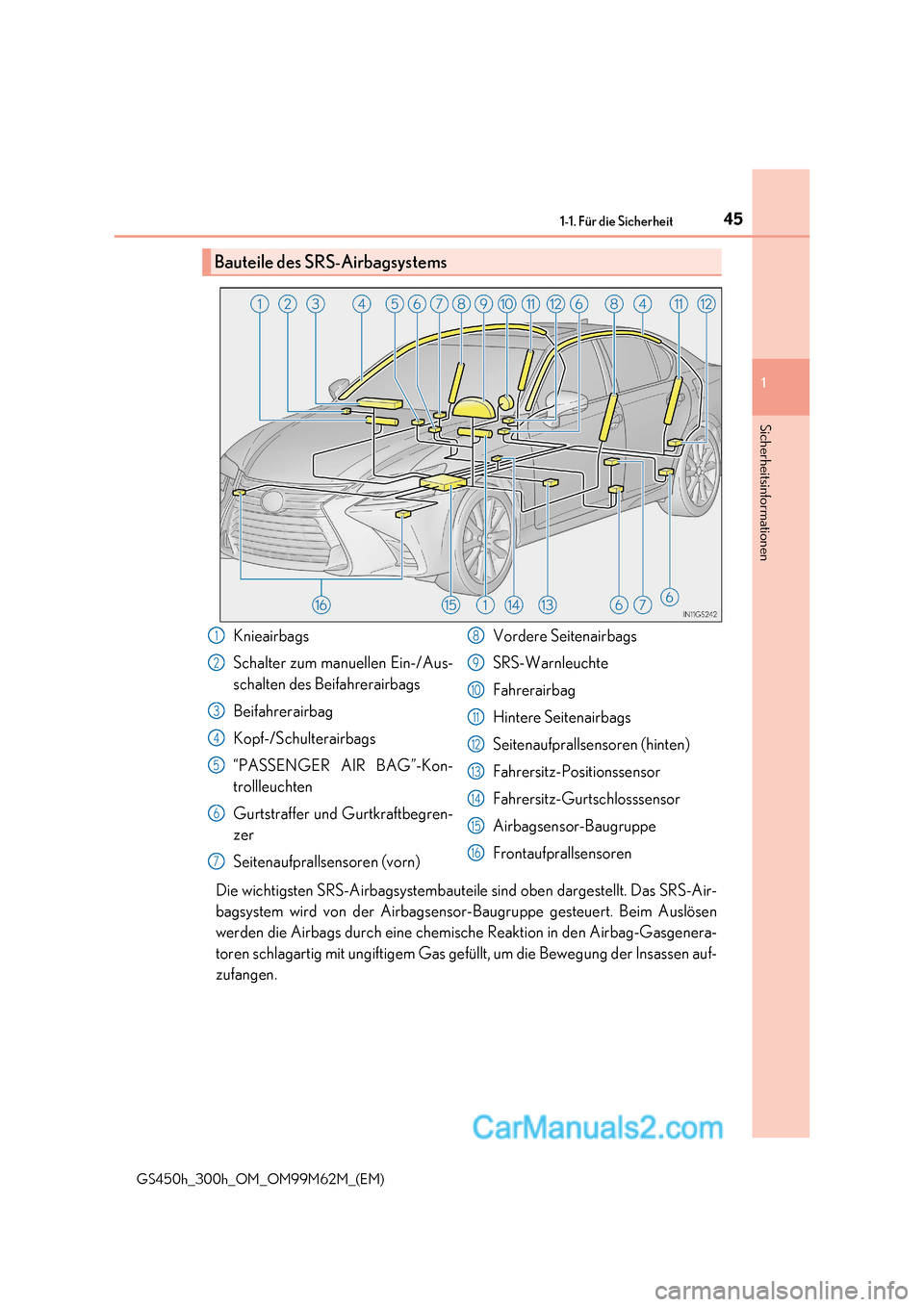Select legend entry 'Schalter zum manuellen Ein-/Ausschalten des Beifahrerairbags'
Viewport: 924px width, 1307px height.
click(x=342, y=674)
